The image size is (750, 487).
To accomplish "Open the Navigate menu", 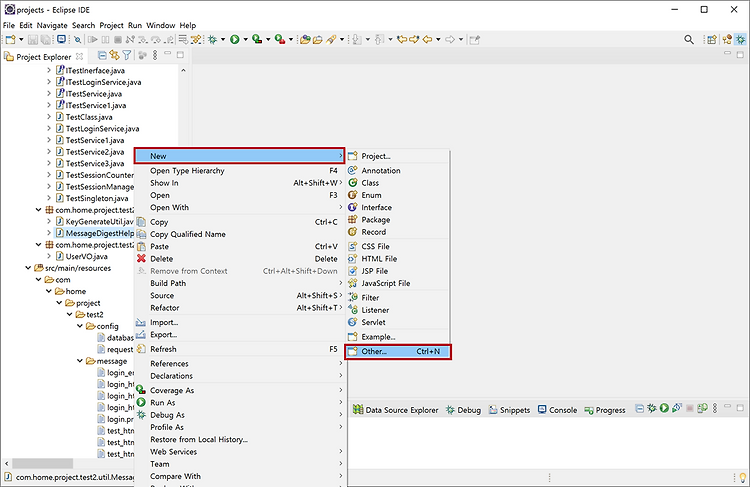I will (52, 25).
